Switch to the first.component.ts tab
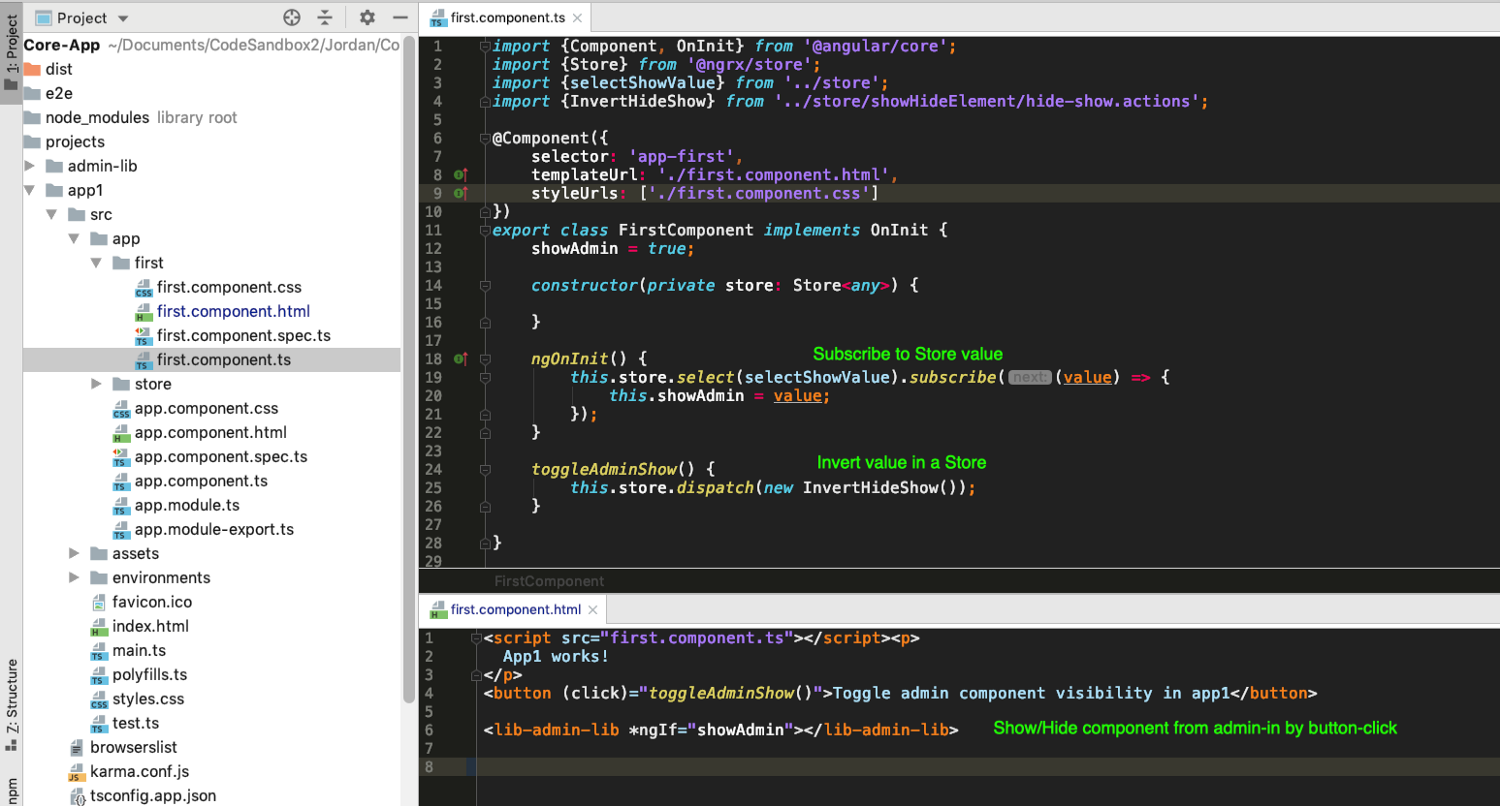This screenshot has width=1500, height=806. click(x=505, y=17)
